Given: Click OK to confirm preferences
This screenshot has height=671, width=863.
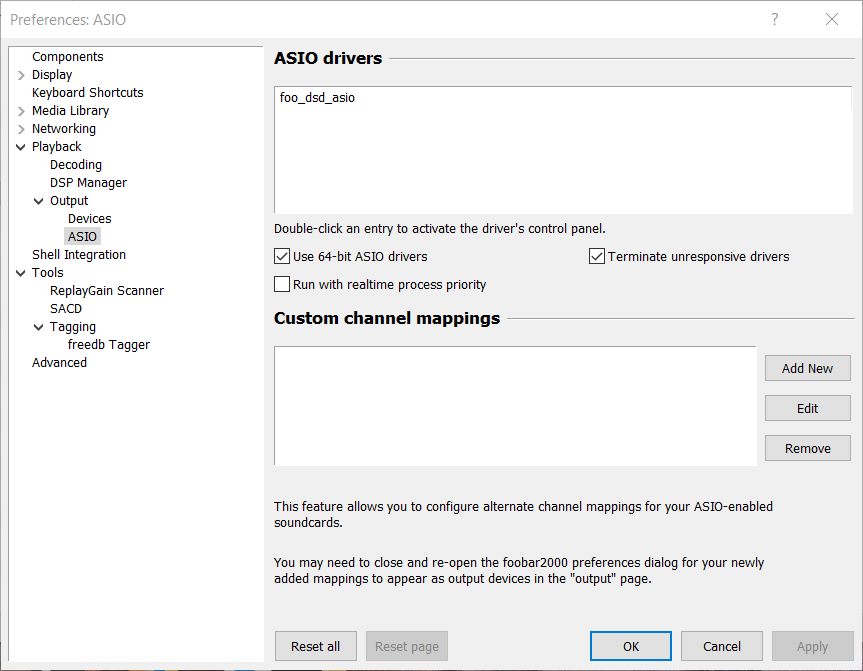Looking at the screenshot, I should (630, 646).
